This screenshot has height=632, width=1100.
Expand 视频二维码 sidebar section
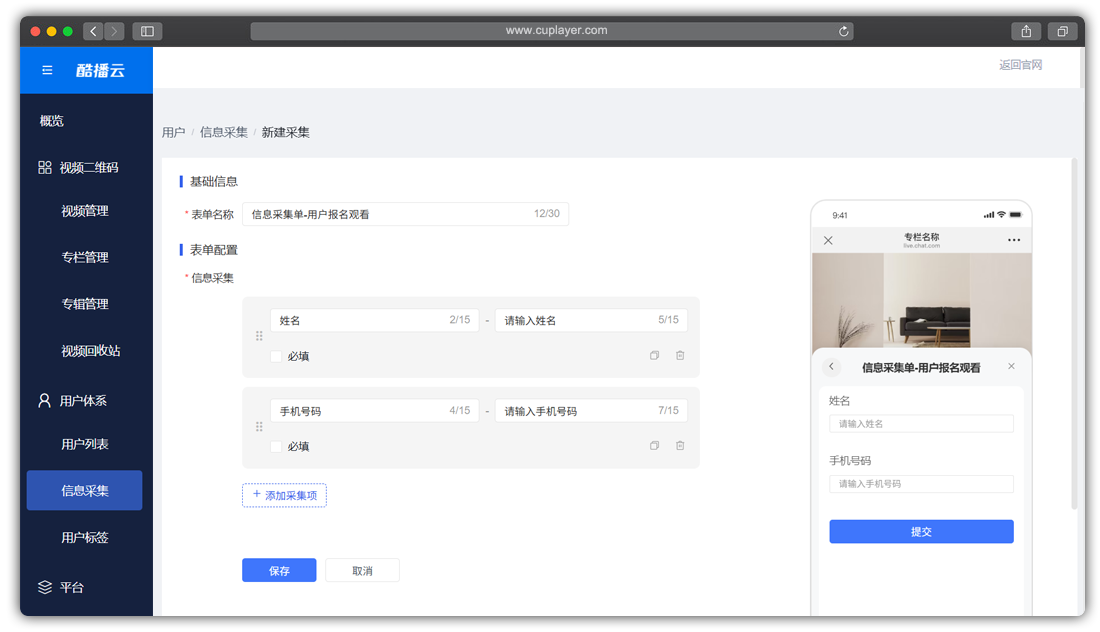[86, 168]
